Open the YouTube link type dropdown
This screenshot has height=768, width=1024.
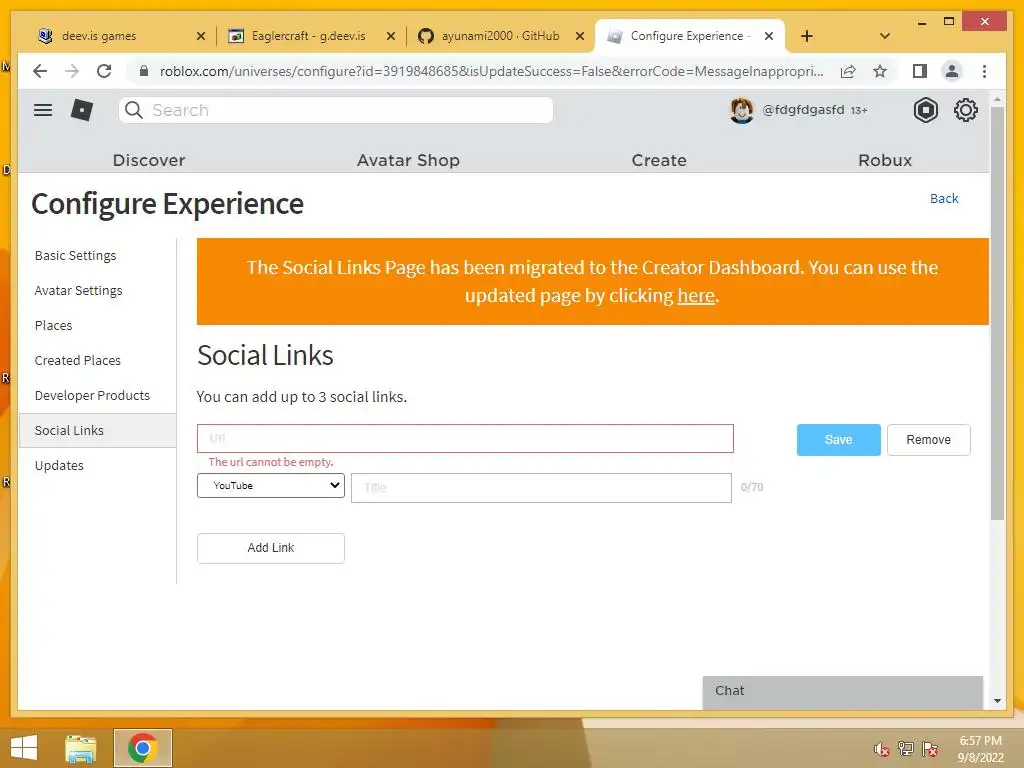pos(270,486)
